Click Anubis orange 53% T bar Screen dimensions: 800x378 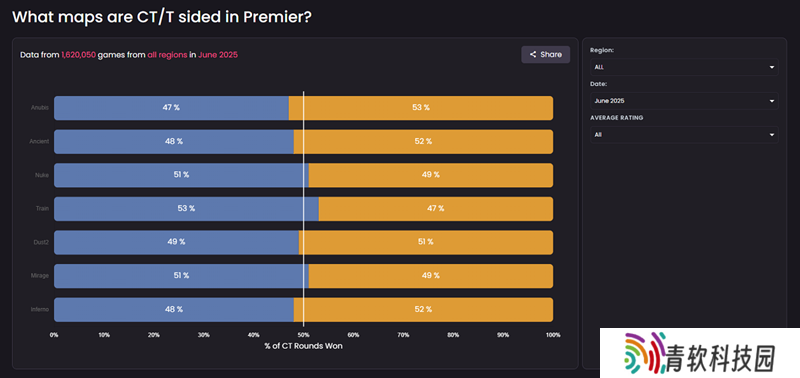coord(421,108)
